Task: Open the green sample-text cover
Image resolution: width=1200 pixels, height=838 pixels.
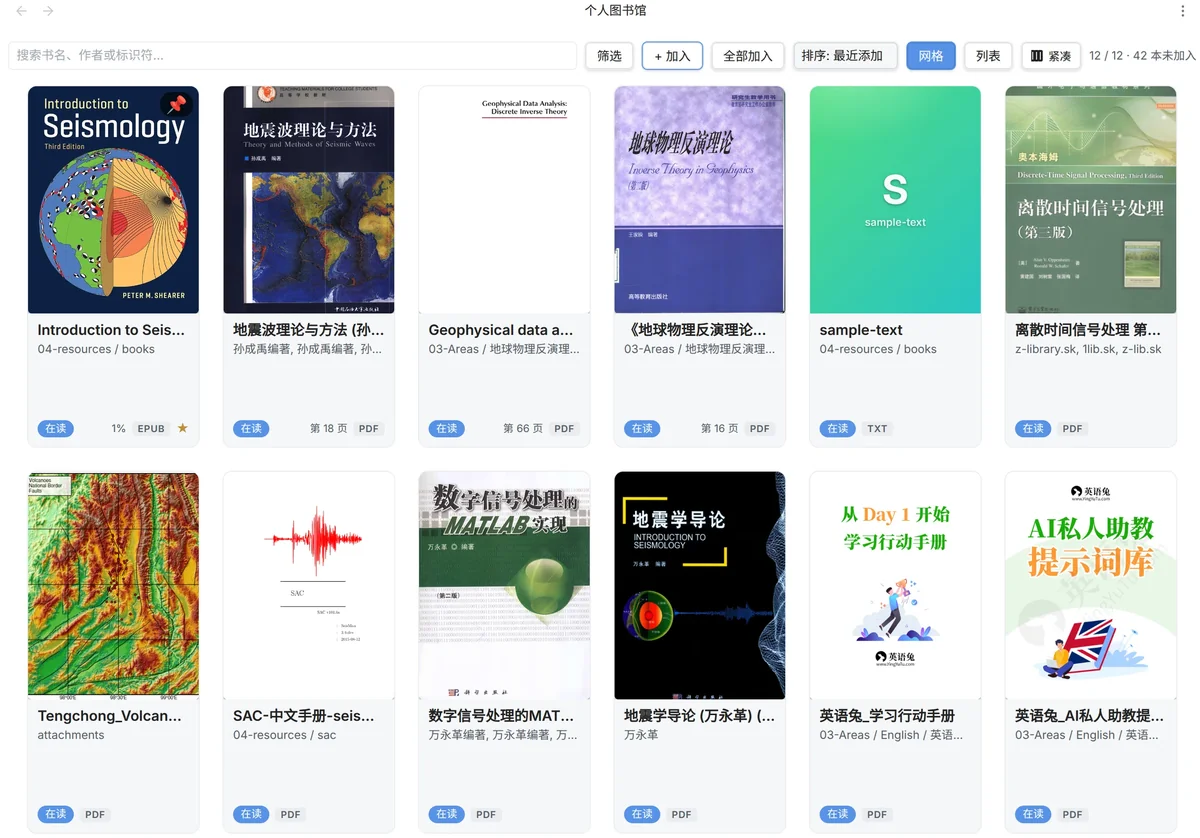Action: click(x=895, y=200)
